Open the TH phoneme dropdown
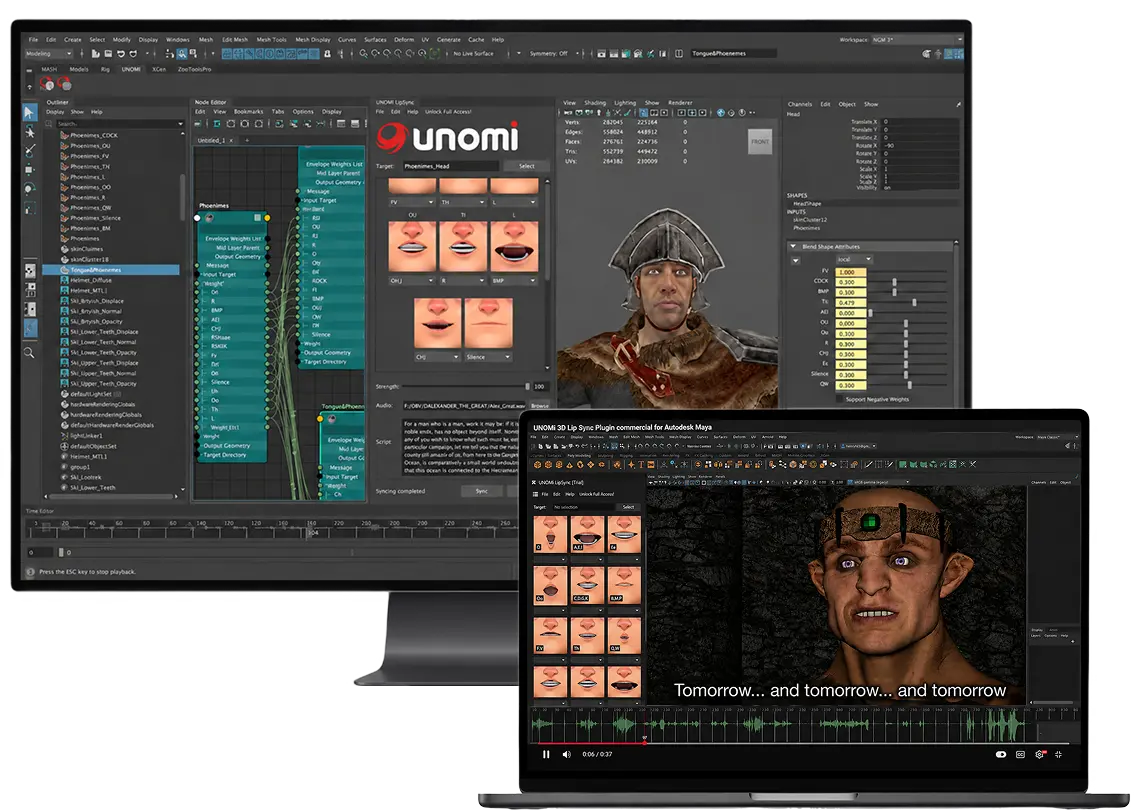 coord(463,202)
